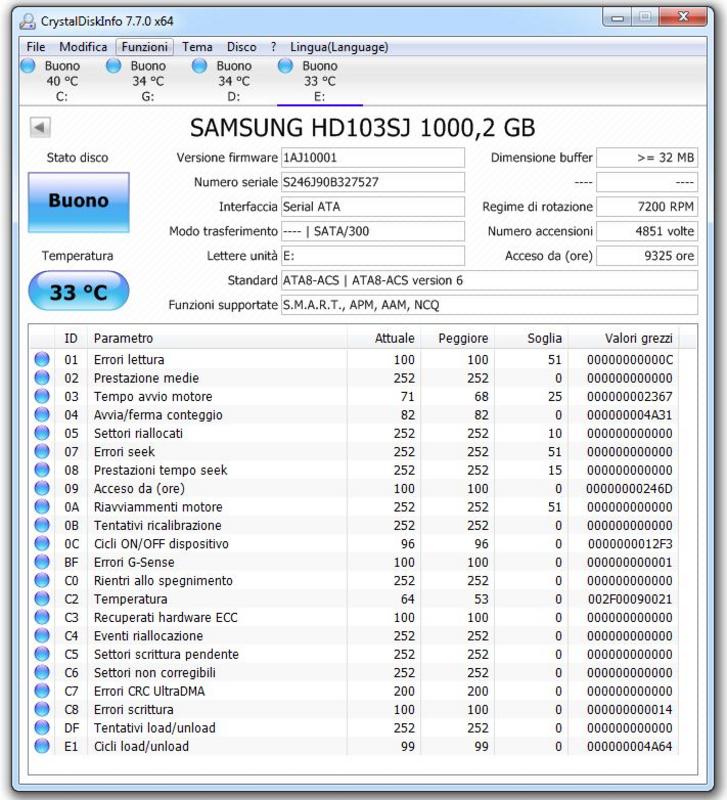Click raw value 002F00090021
727x800 pixels.
(630, 599)
